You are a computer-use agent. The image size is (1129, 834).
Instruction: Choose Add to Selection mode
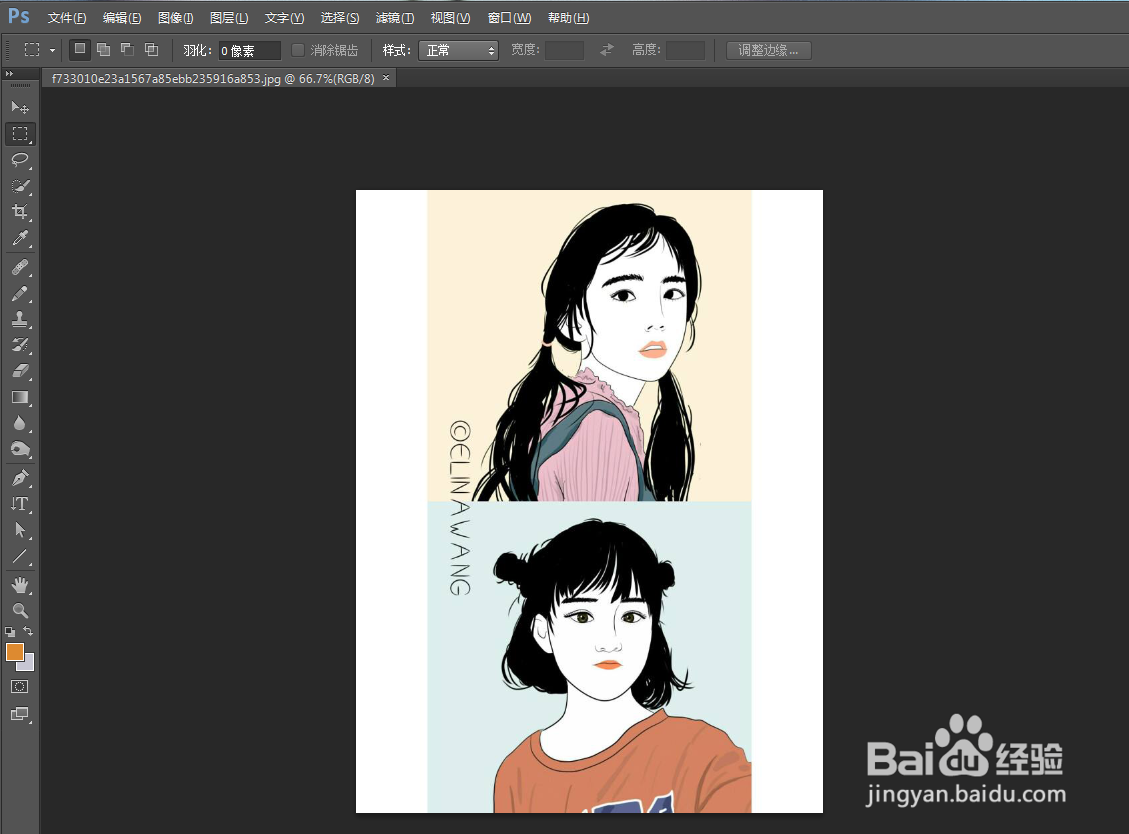(x=104, y=49)
